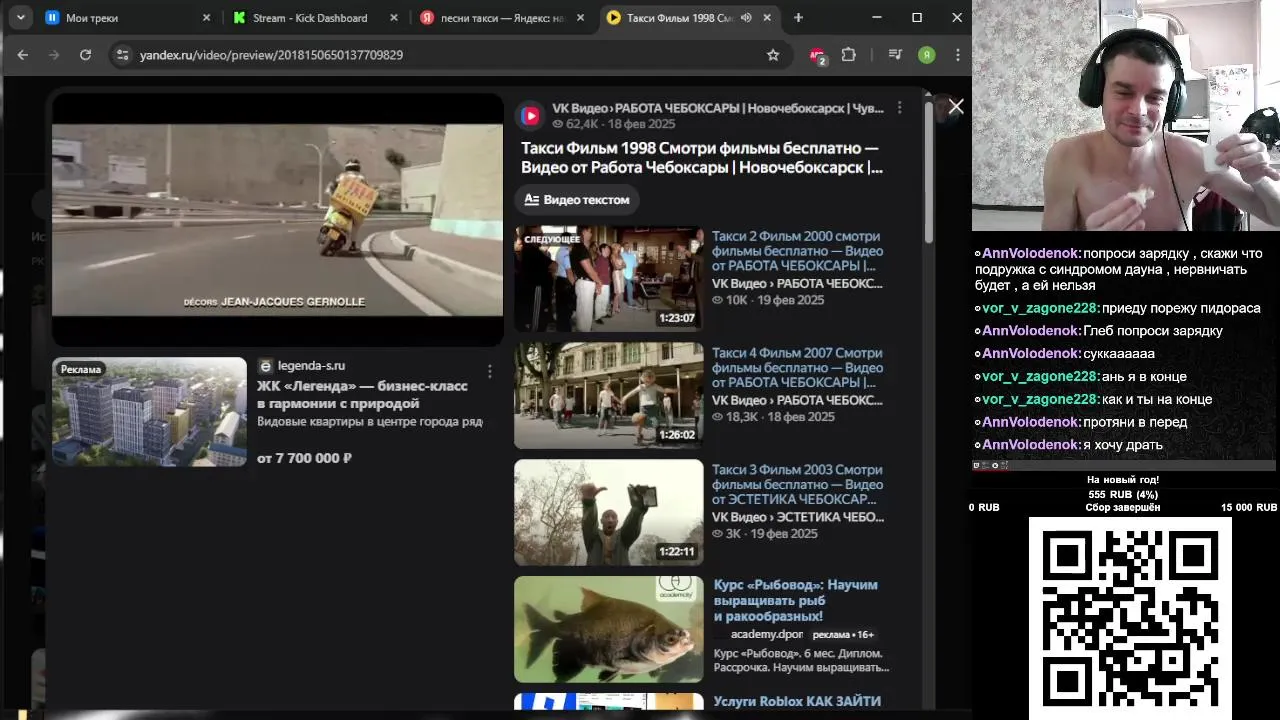1280x720 pixels.
Task: Click the На новый год donation progress bar
Action: tap(1123, 494)
